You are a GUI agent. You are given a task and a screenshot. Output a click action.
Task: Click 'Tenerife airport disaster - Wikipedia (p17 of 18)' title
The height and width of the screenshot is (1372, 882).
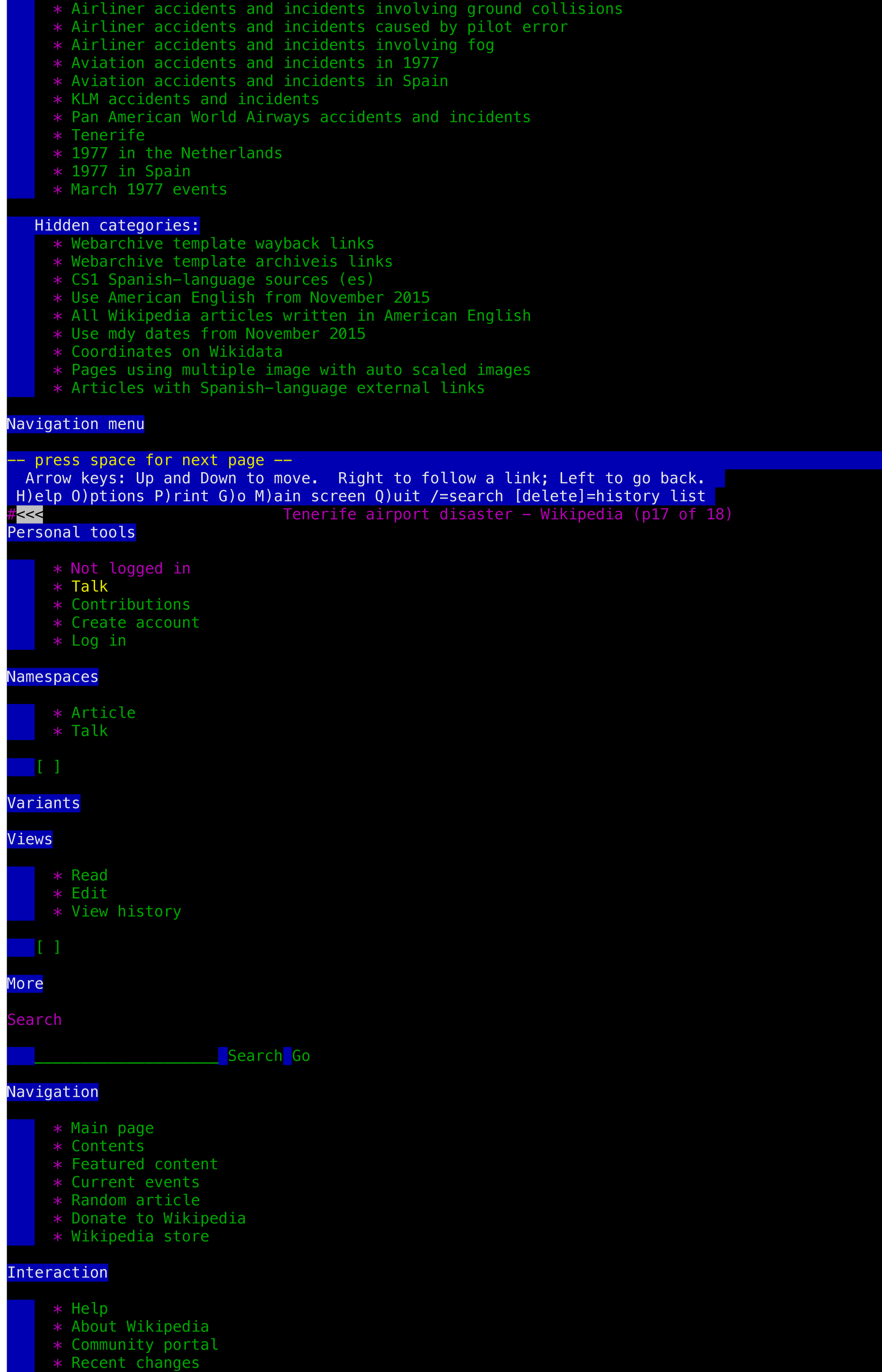[x=508, y=515]
